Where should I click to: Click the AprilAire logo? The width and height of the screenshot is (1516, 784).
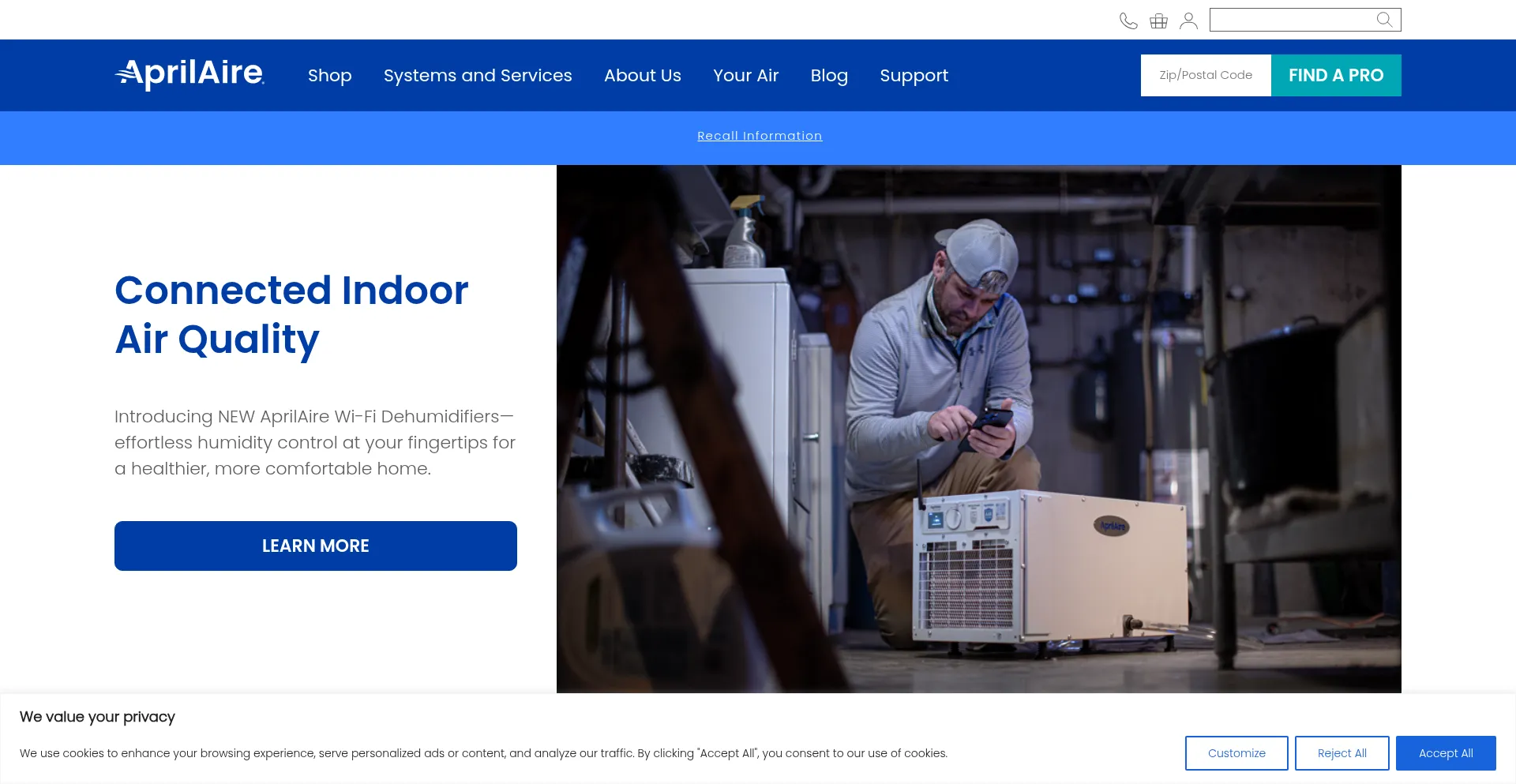point(189,74)
